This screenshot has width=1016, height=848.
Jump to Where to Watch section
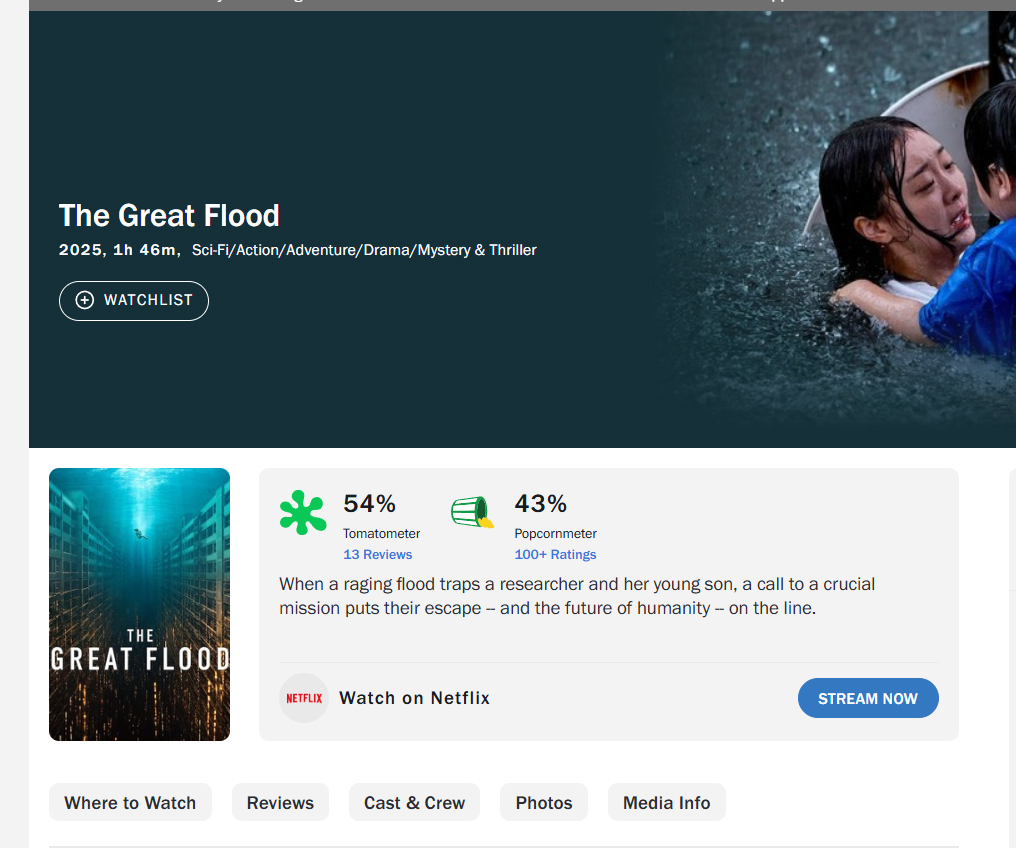pos(130,802)
